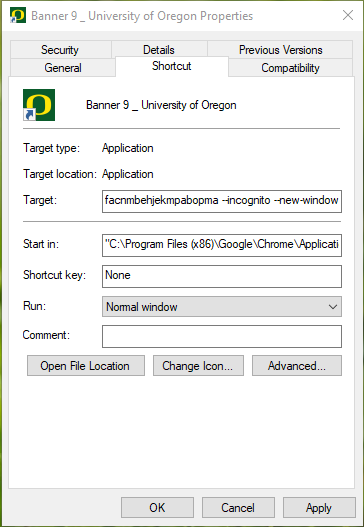
Task: Confirm changes with the OK button
Action: coord(157,508)
